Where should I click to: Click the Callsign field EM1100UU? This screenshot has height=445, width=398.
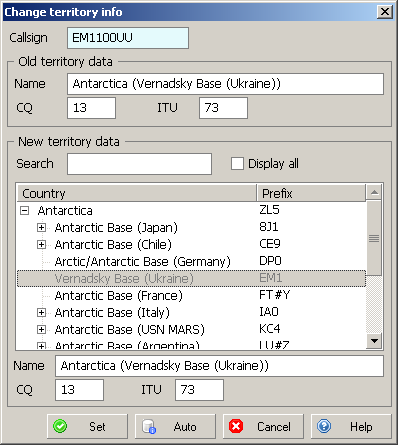point(128,38)
